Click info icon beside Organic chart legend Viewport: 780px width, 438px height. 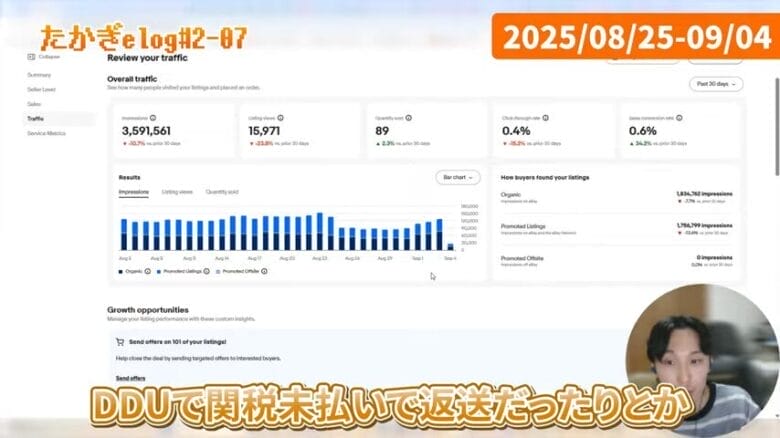tap(147, 271)
